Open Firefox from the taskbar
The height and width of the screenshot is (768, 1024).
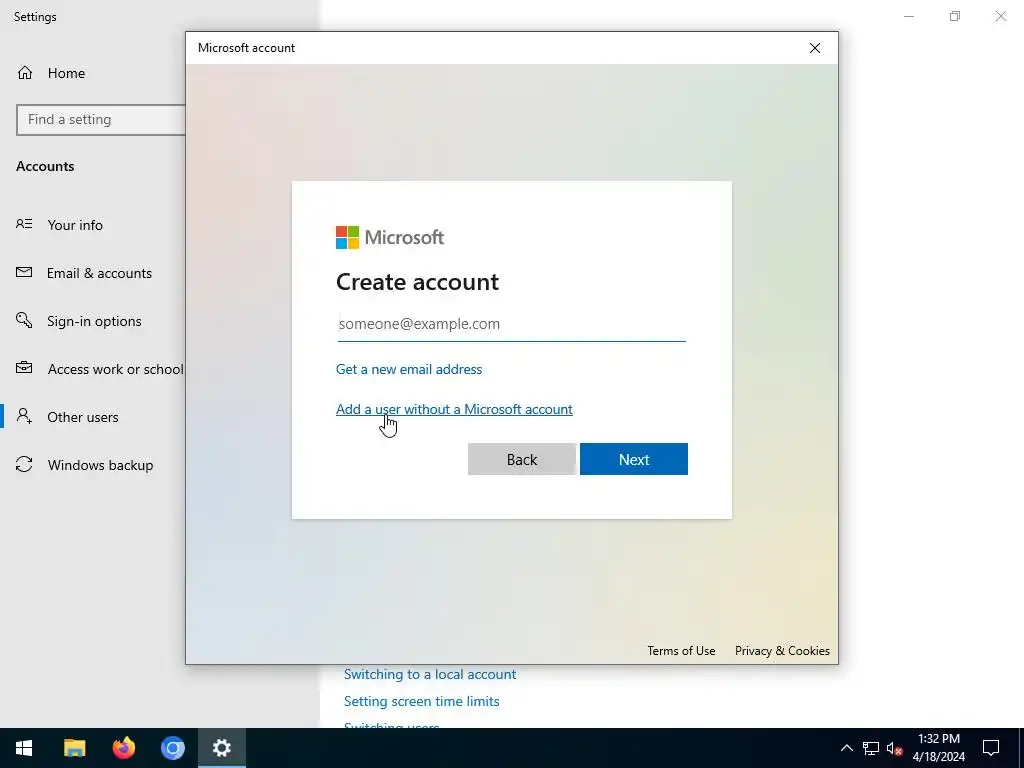click(x=123, y=748)
